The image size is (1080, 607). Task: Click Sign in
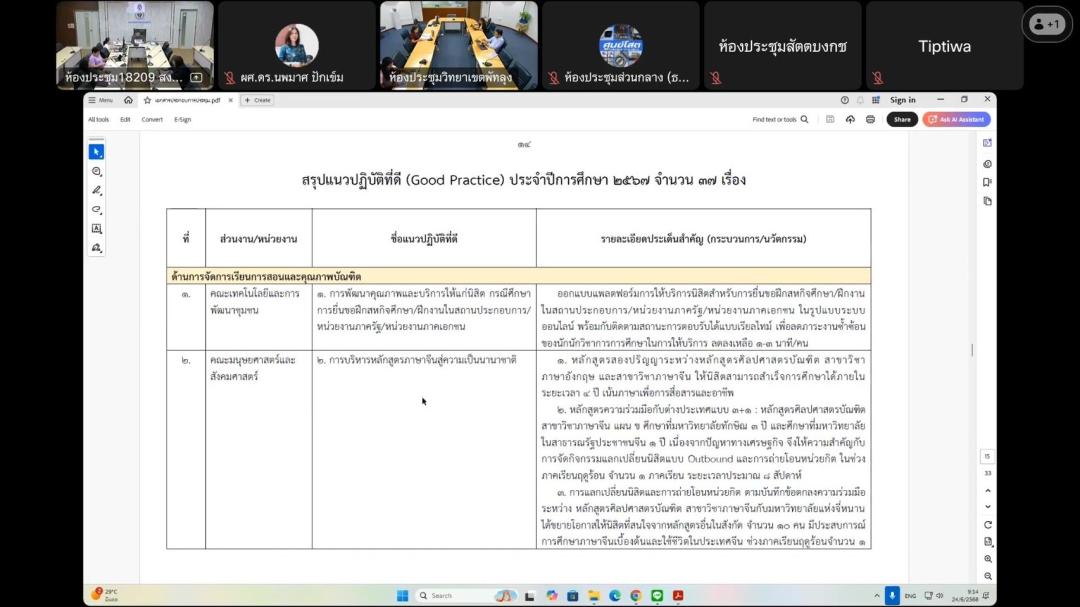(902, 100)
